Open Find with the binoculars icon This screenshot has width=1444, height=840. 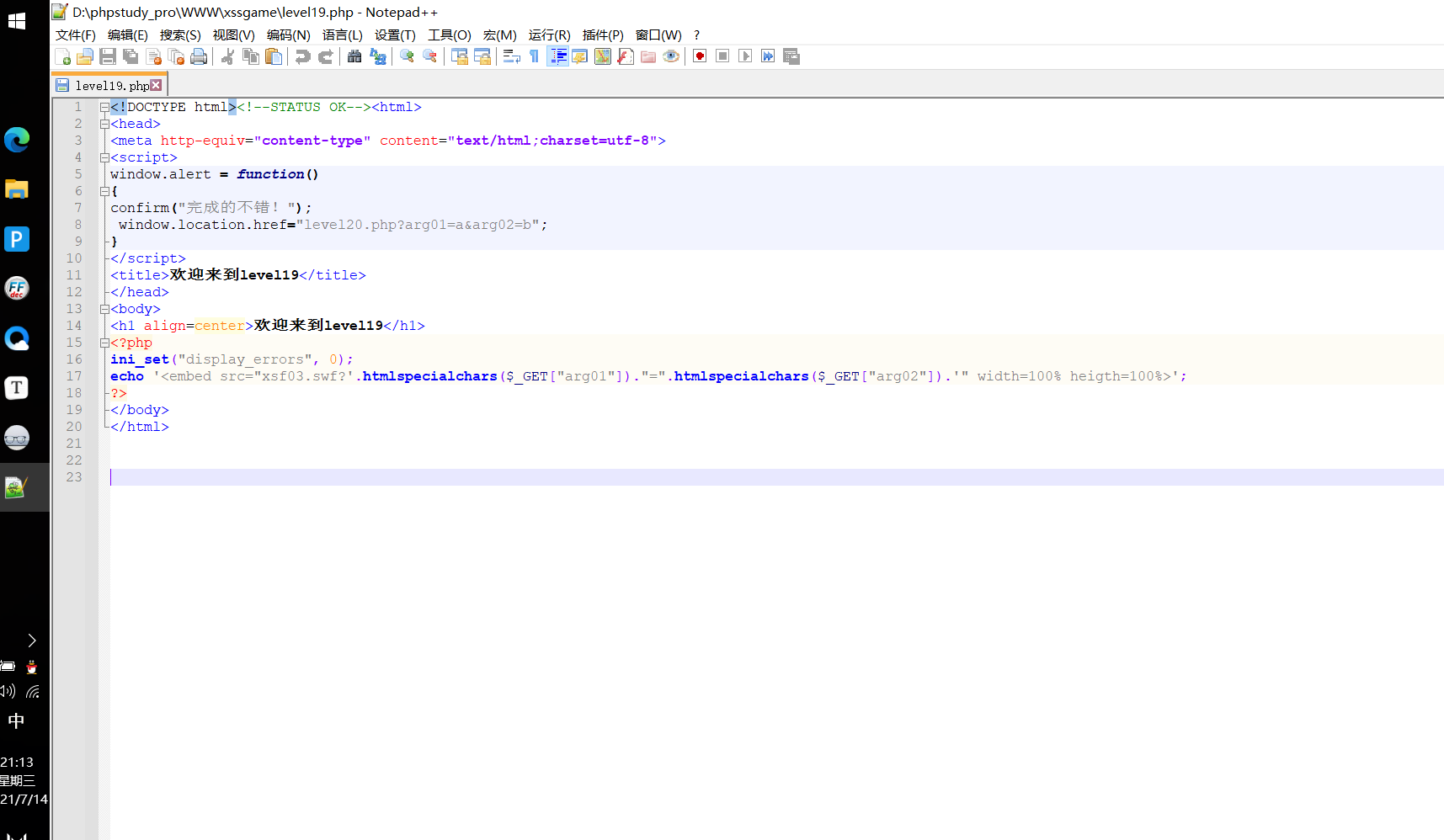point(354,56)
